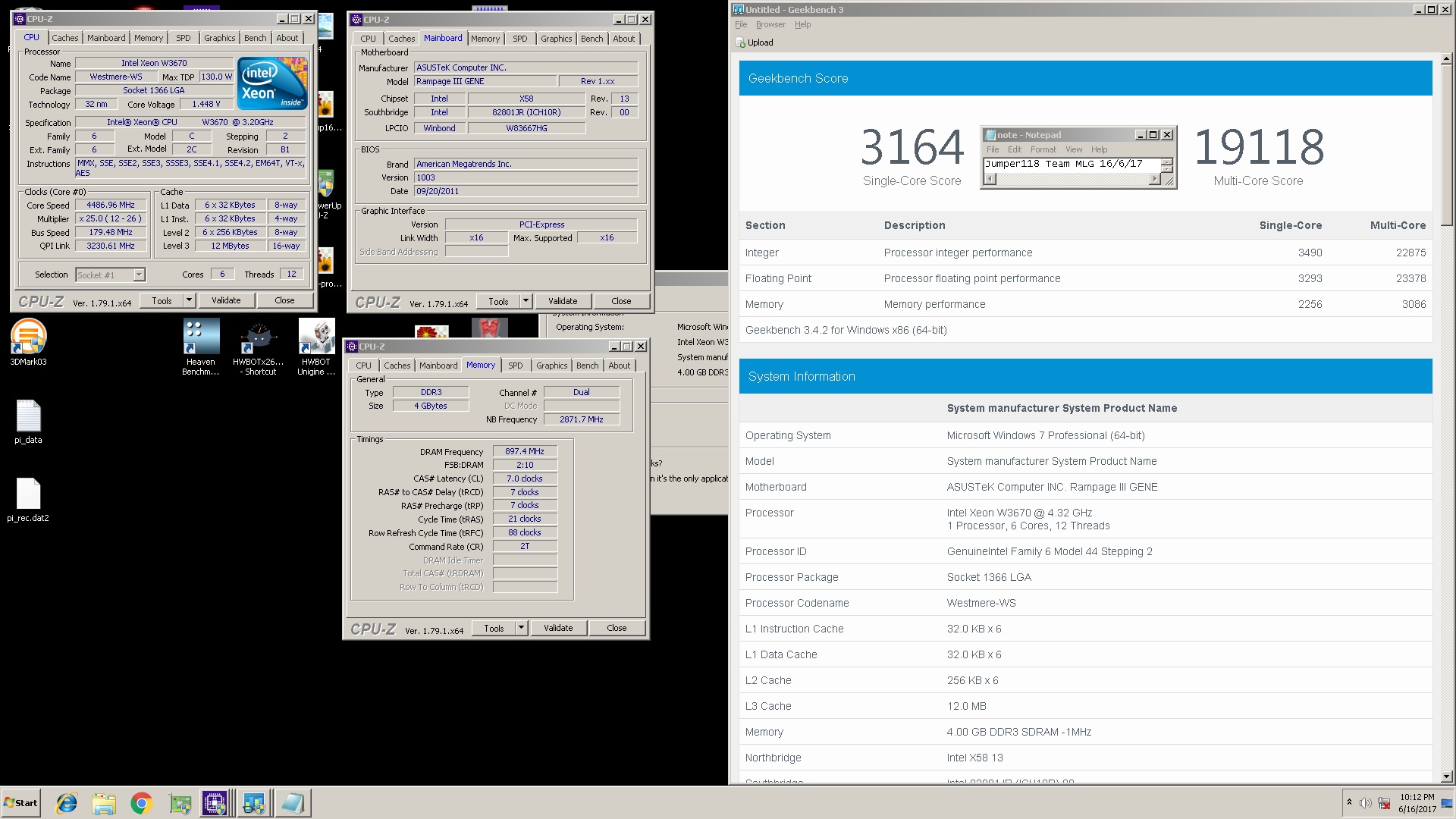
Task: Select the pi_rec.dat2 file icon
Action: (28, 500)
